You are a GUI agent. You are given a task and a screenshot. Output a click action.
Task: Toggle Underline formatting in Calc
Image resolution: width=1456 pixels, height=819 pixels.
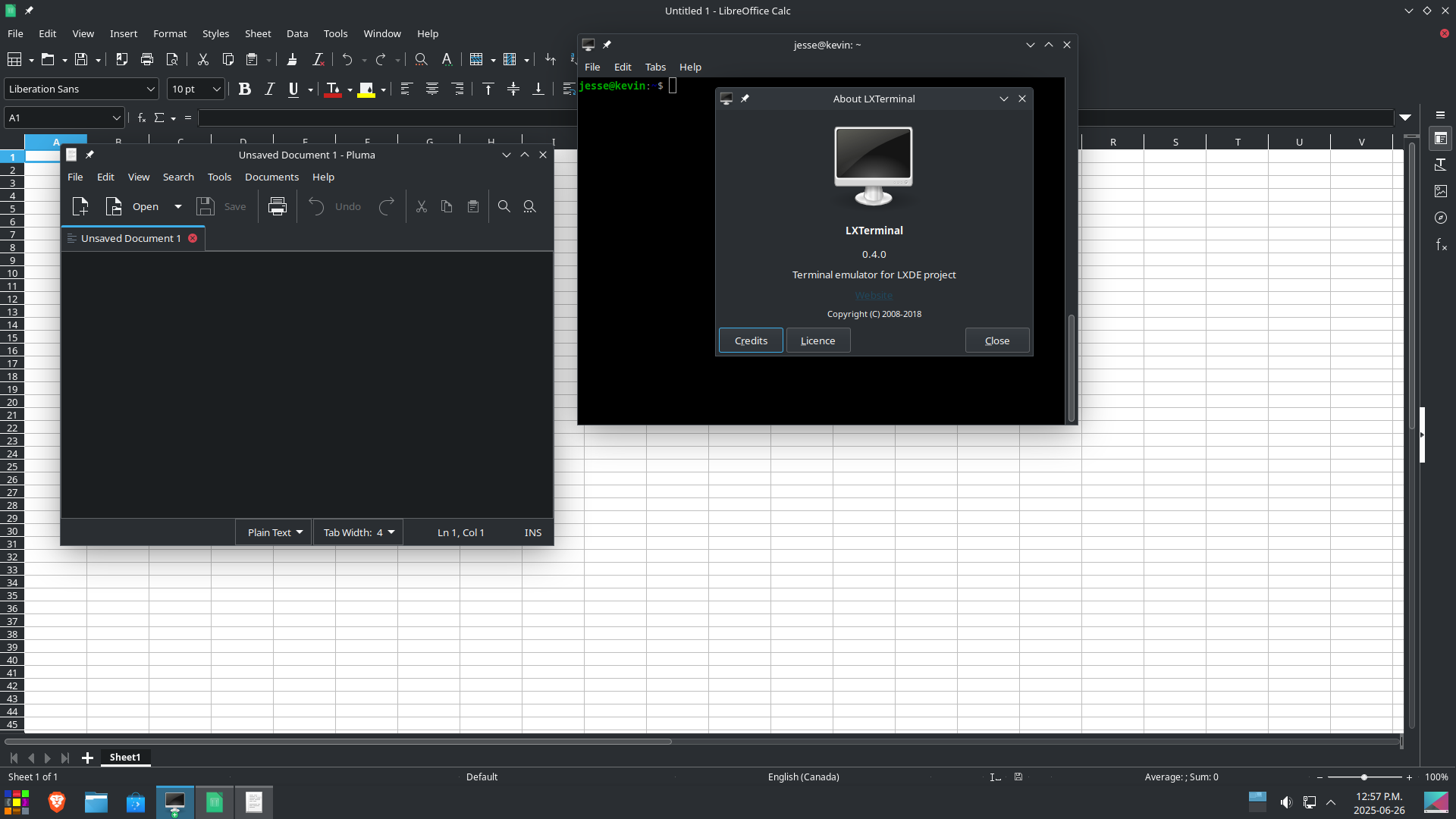293,89
